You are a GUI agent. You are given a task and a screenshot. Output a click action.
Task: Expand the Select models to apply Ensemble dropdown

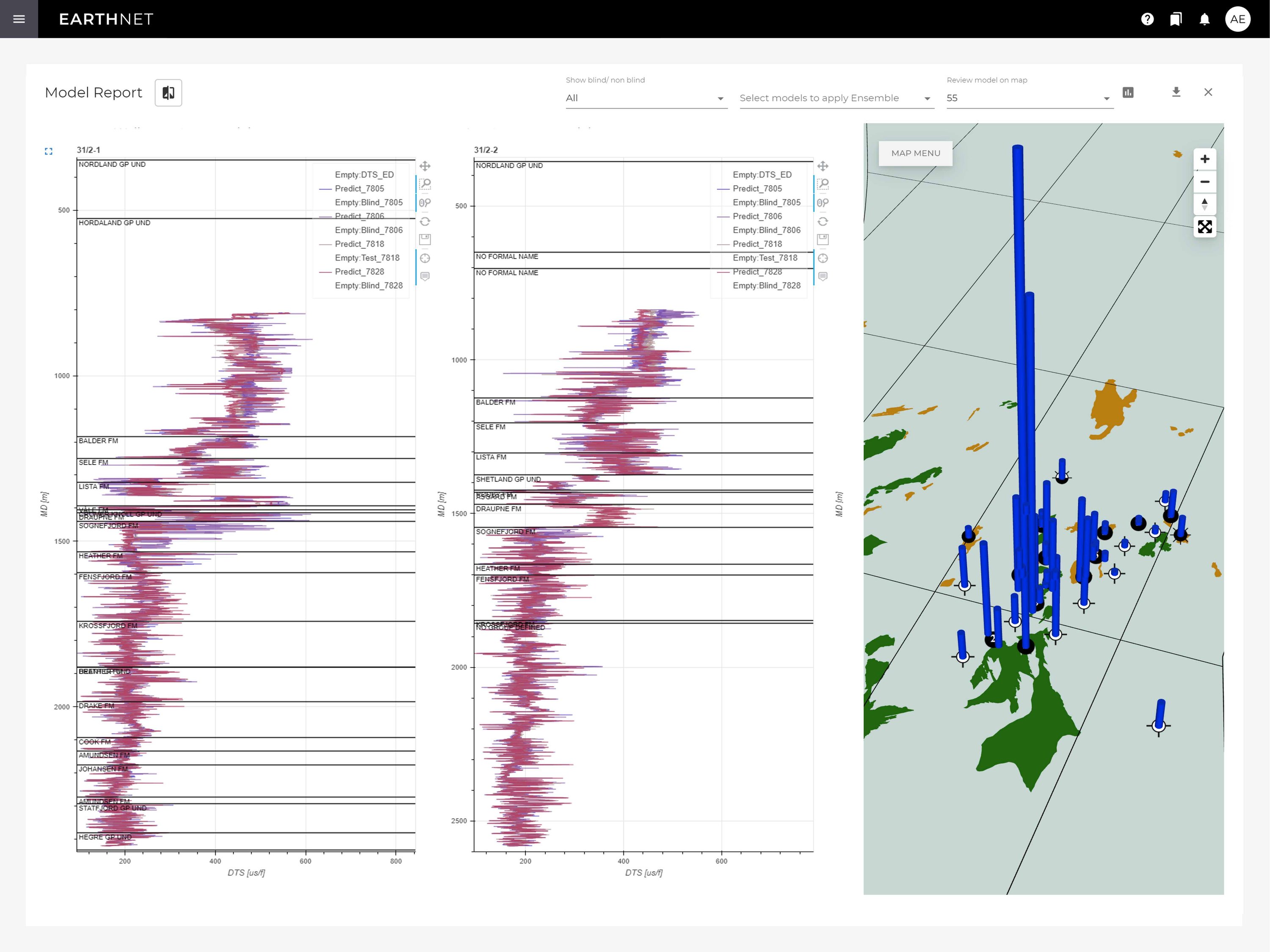(836, 98)
